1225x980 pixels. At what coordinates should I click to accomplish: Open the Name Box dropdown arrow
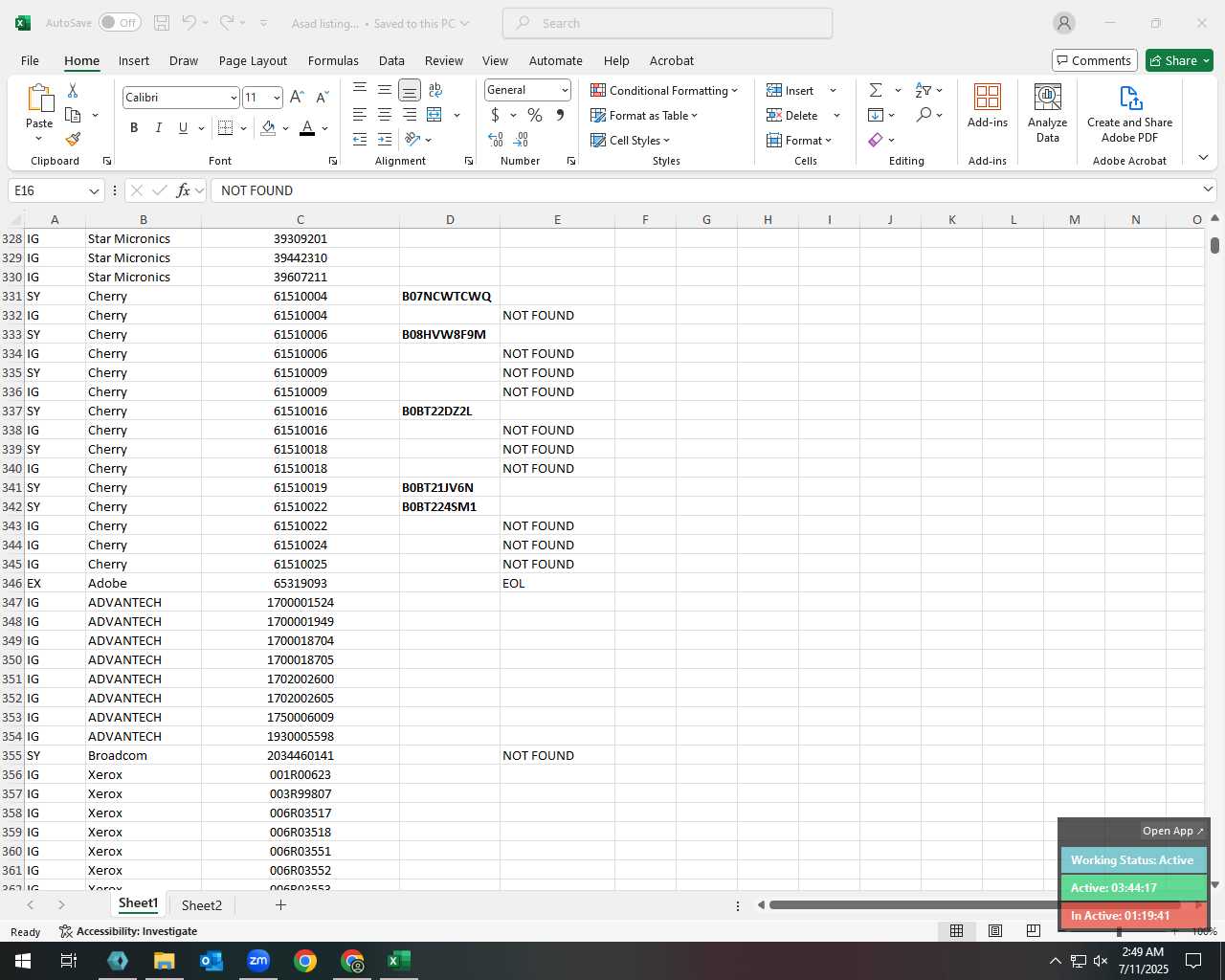[x=94, y=190]
